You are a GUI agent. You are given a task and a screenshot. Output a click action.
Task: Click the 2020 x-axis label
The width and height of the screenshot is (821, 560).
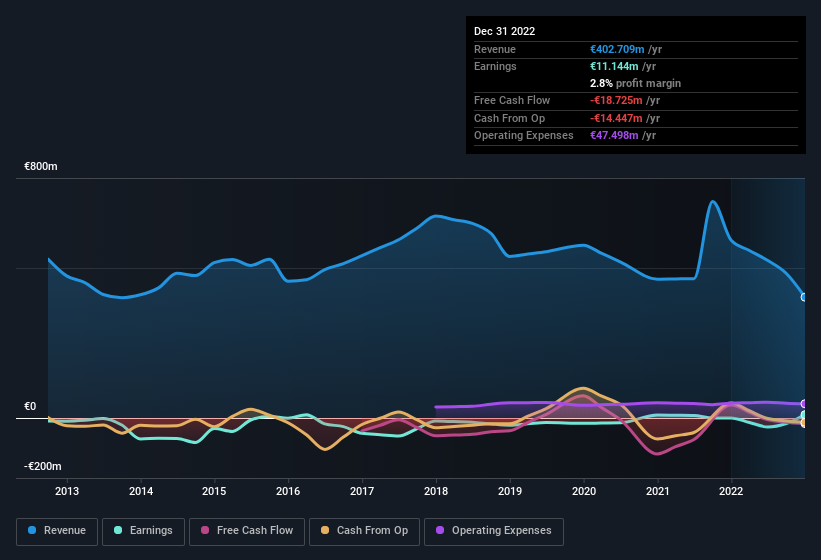tap(584, 491)
